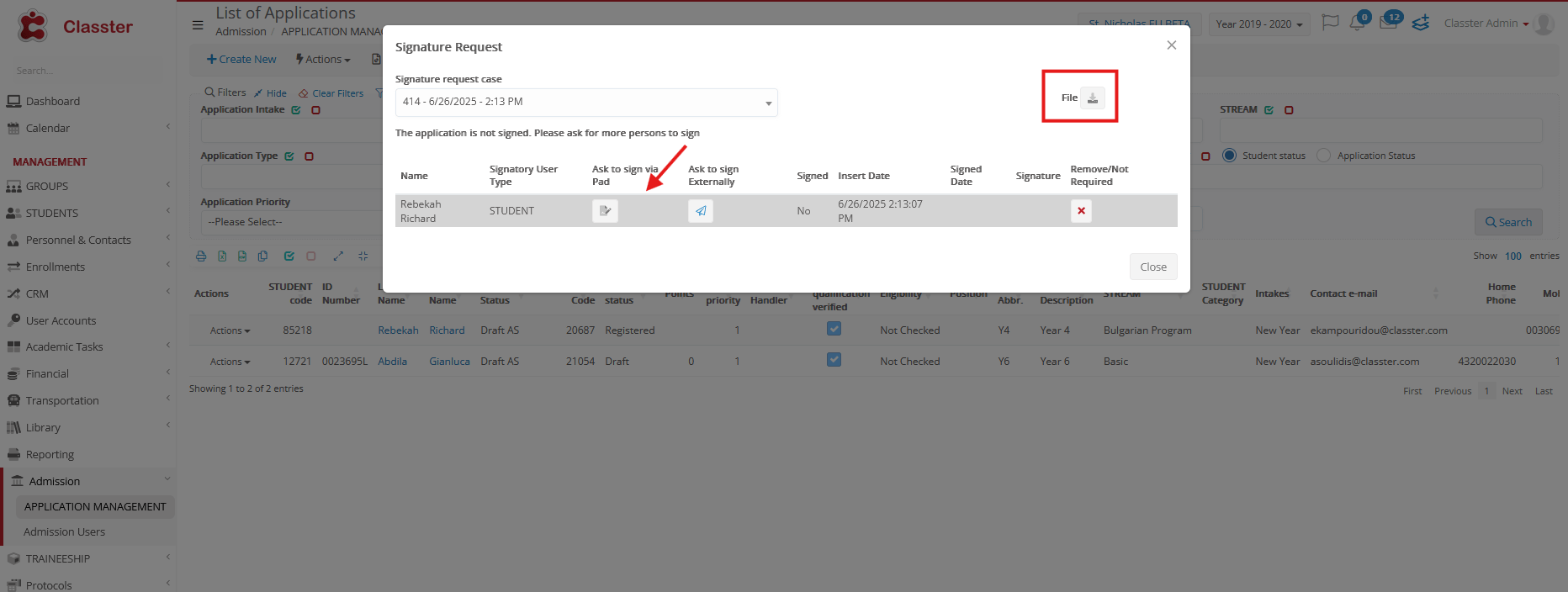Click the Ask to sign via Pad icon
Screen dimensions: 1568x592
[605, 211]
